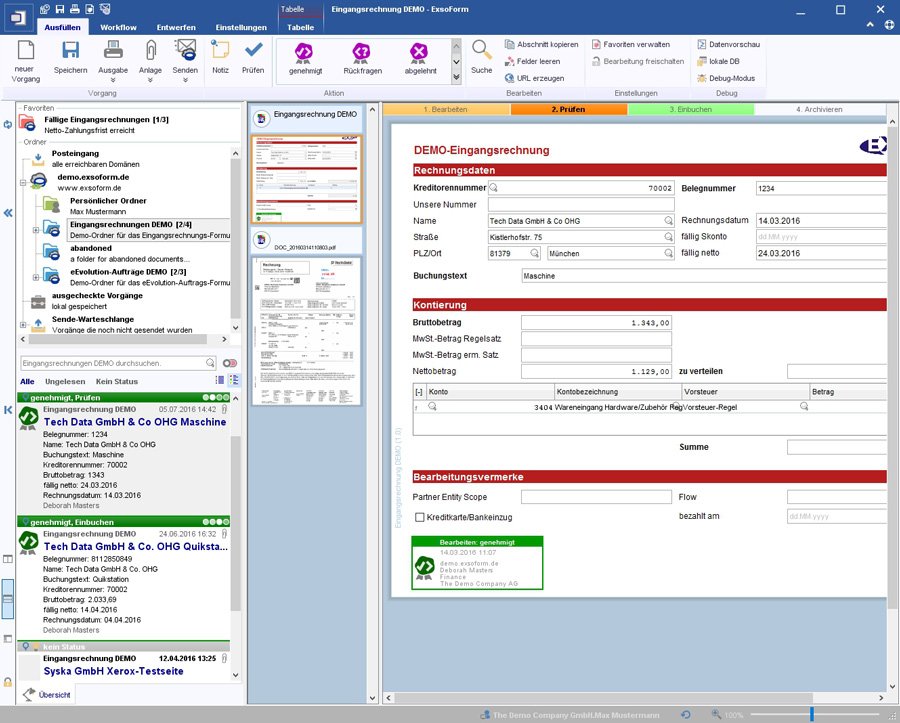Enable the Kreditkarte/Bankeinzug checkbox
Image resolution: width=900 pixels, height=723 pixels.
coord(420,517)
